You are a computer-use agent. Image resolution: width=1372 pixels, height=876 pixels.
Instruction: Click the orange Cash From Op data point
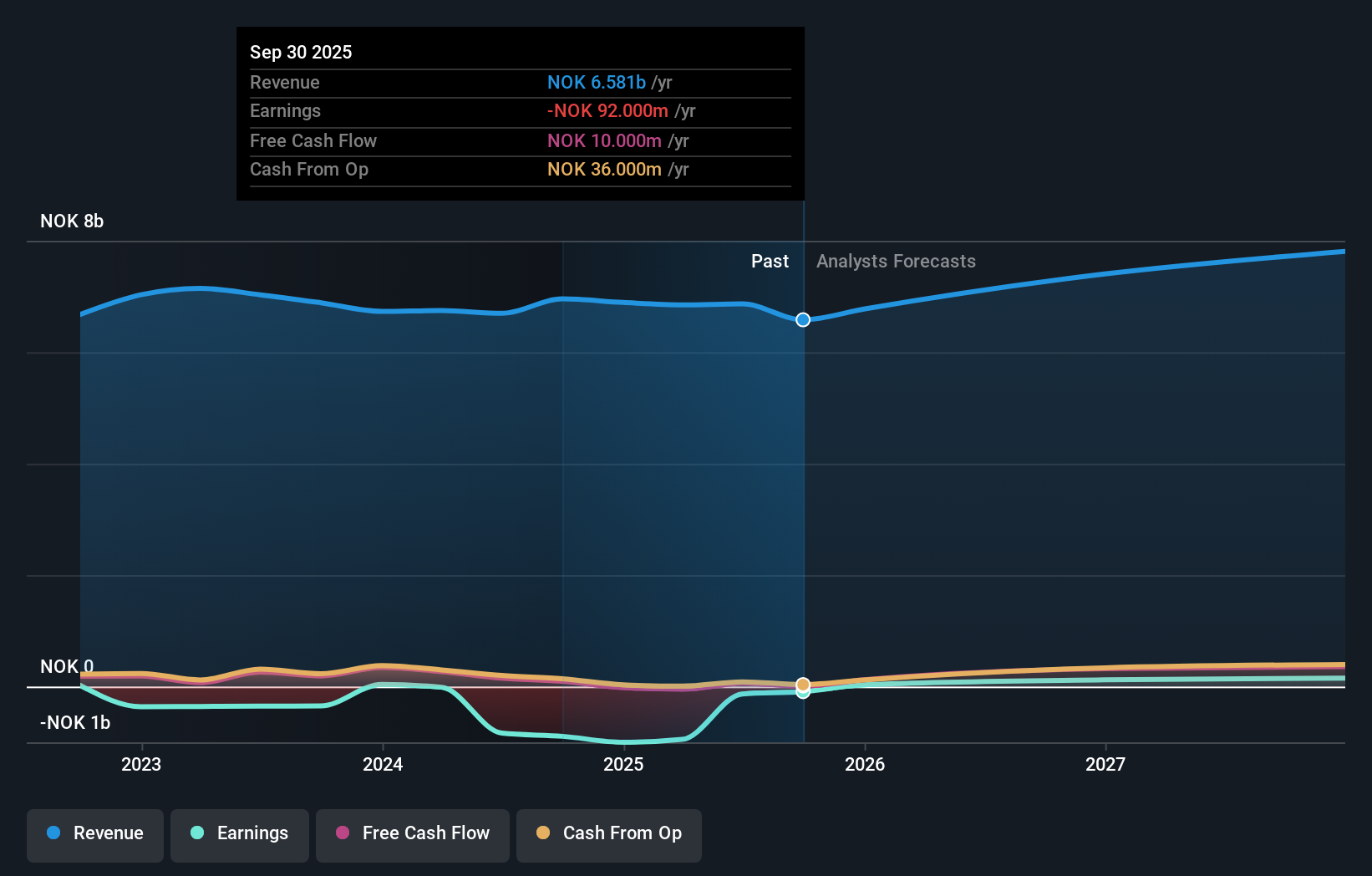click(803, 685)
